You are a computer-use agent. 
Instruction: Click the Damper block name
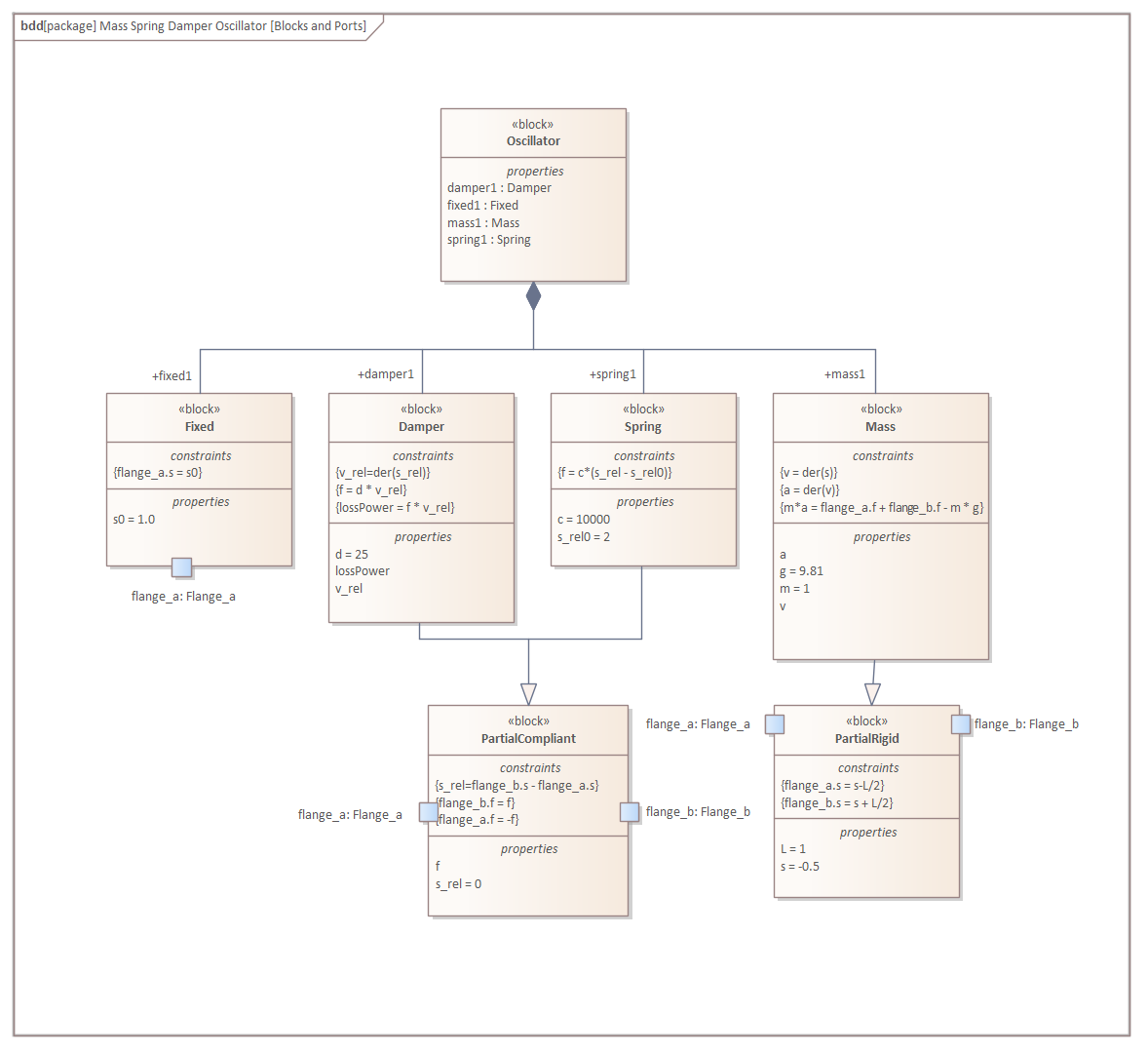click(x=421, y=427)
